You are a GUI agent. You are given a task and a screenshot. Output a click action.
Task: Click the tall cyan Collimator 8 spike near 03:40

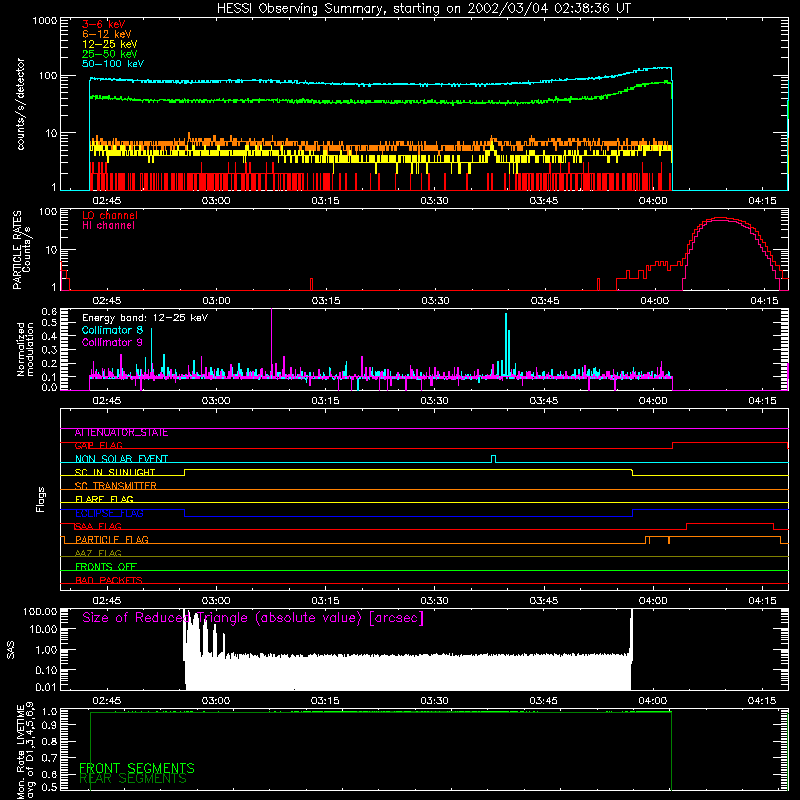pos(506,344)
